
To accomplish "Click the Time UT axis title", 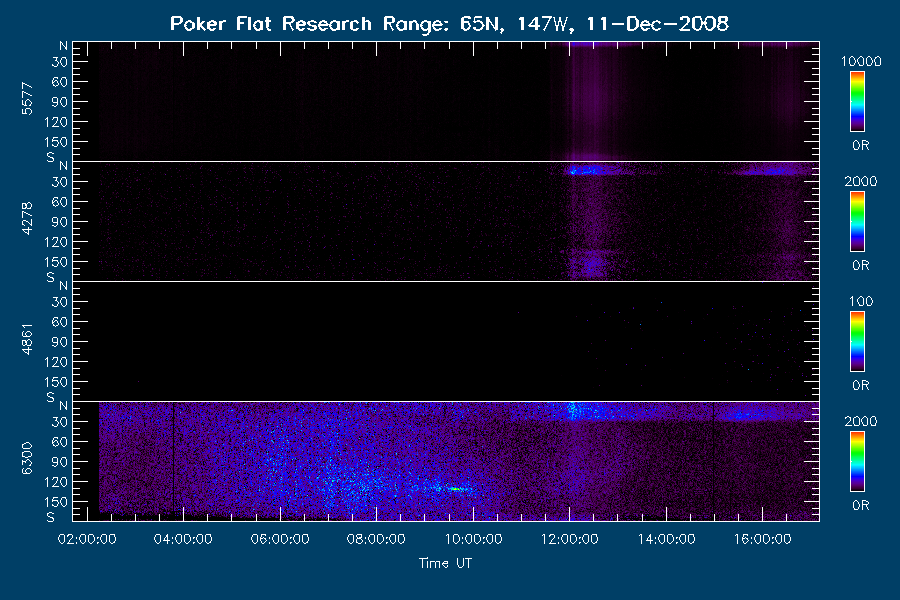I will point(445,563).
